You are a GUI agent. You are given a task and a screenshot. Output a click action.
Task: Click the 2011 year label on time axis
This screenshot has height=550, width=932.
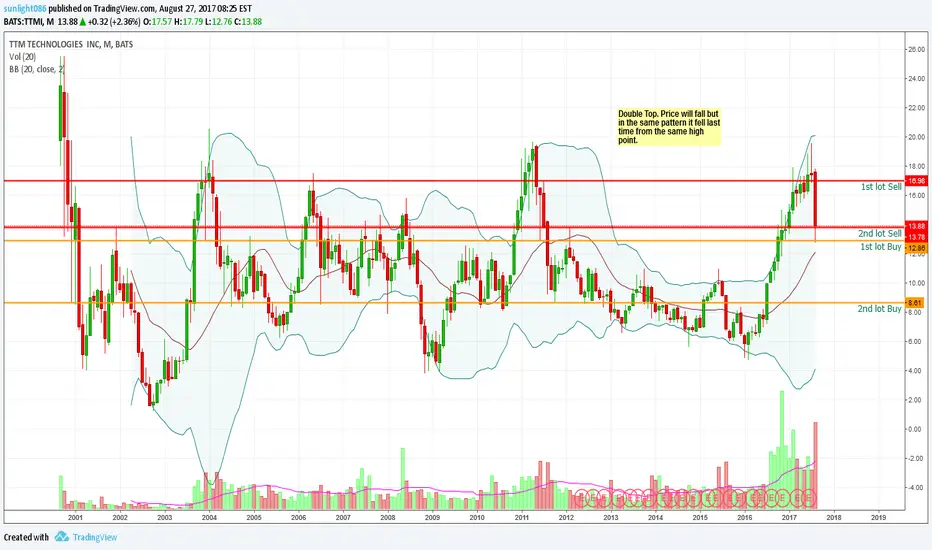[x=521, y=517]
